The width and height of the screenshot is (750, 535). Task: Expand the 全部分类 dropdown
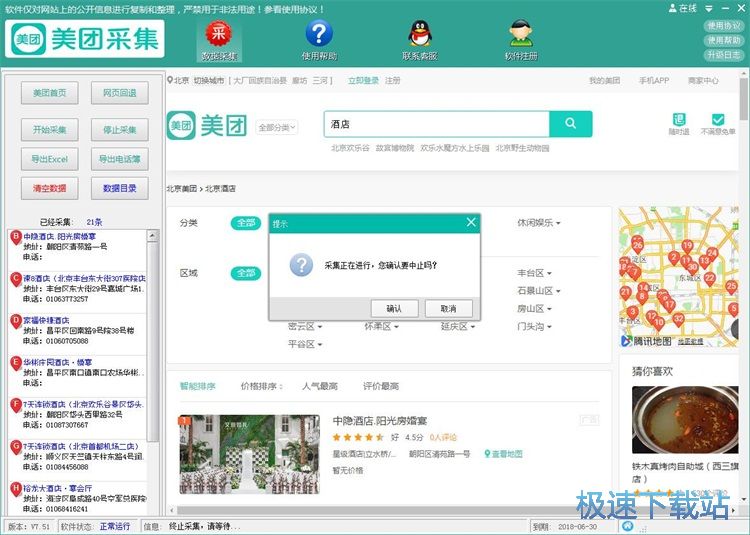[x=278, y=128]
